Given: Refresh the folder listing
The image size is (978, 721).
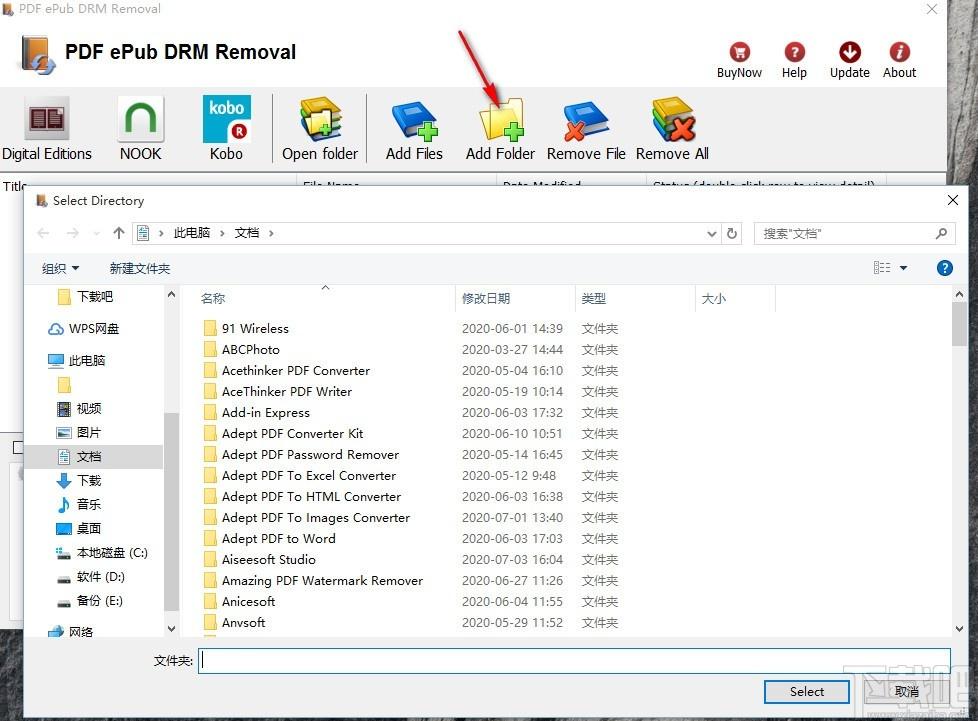Looking at the screenshot, I should pyautogui.click(x=732, y=233).
